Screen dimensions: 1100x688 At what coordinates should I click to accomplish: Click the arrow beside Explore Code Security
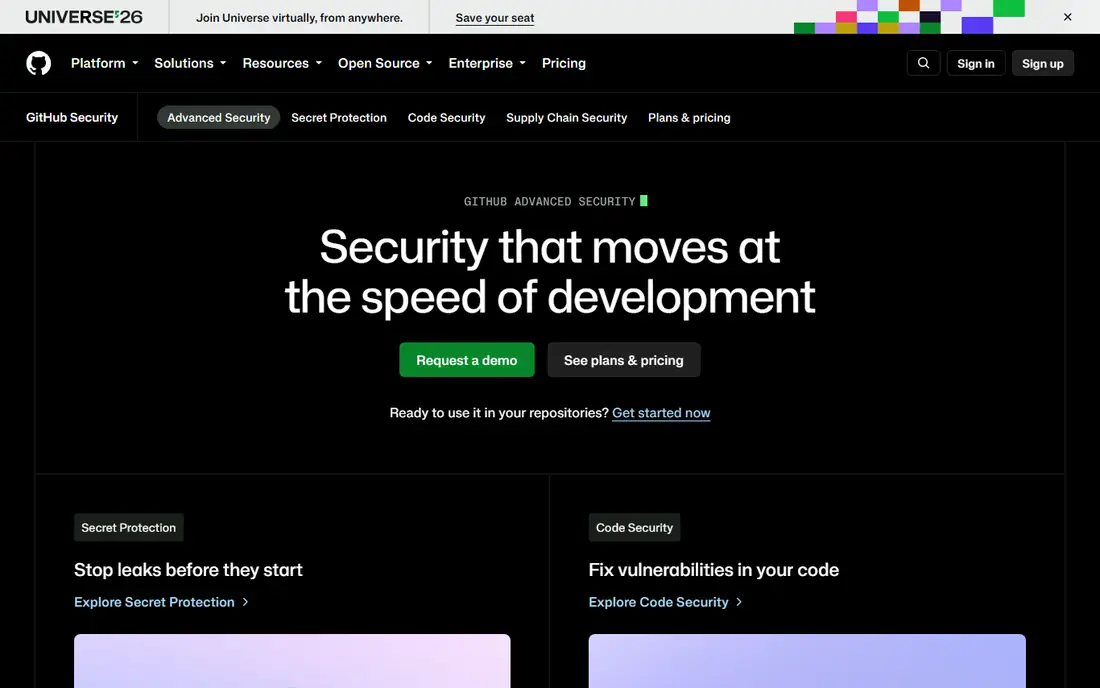coord(739,602)
